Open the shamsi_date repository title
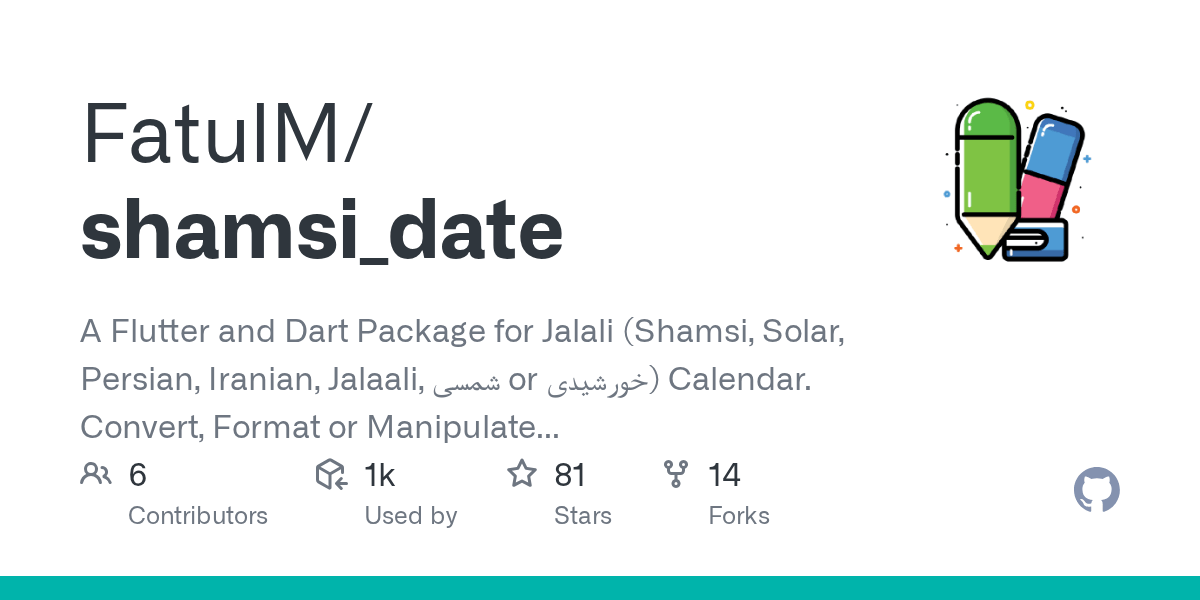 322,230
